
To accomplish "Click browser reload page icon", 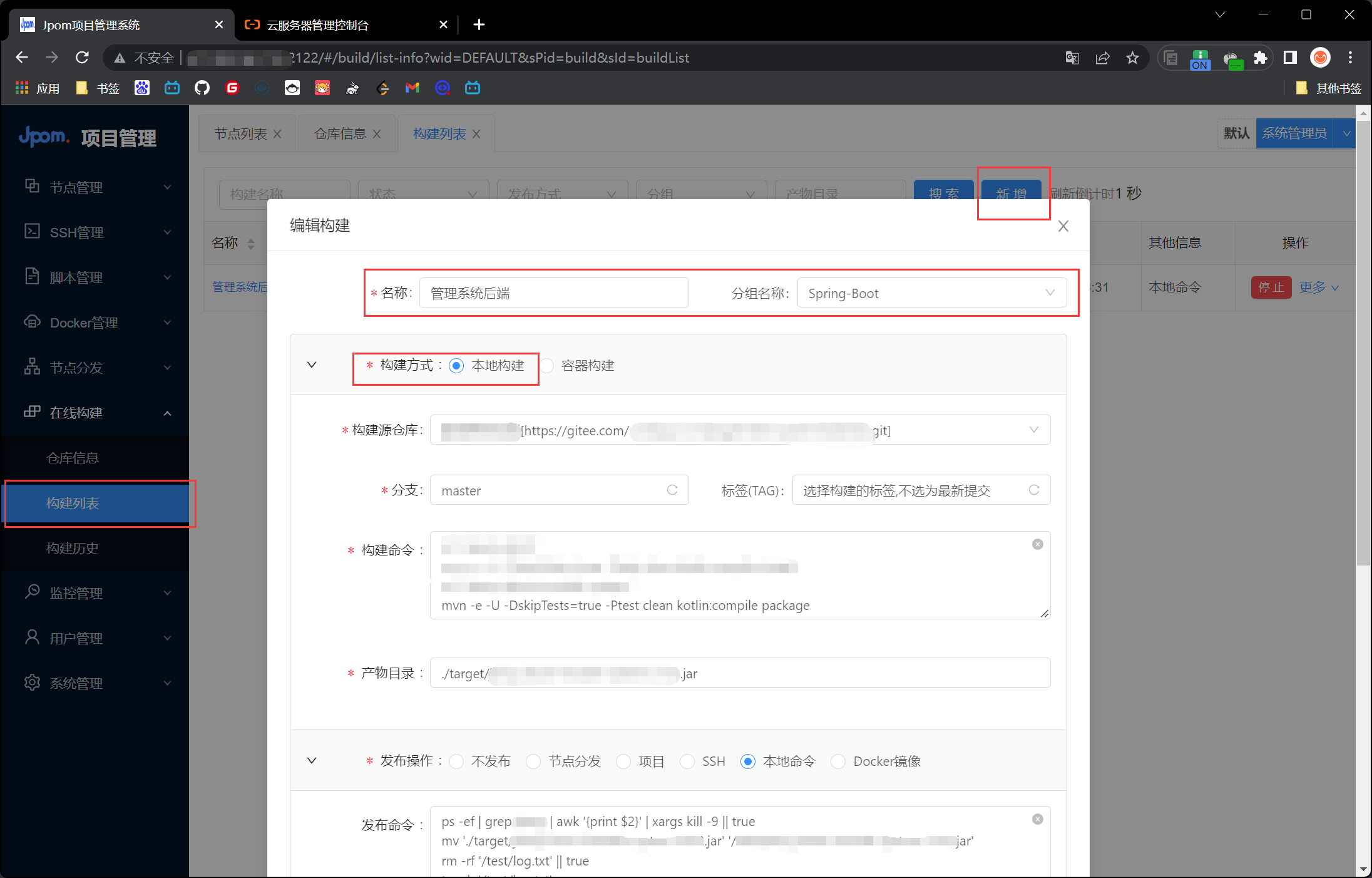I will point(82,58).
